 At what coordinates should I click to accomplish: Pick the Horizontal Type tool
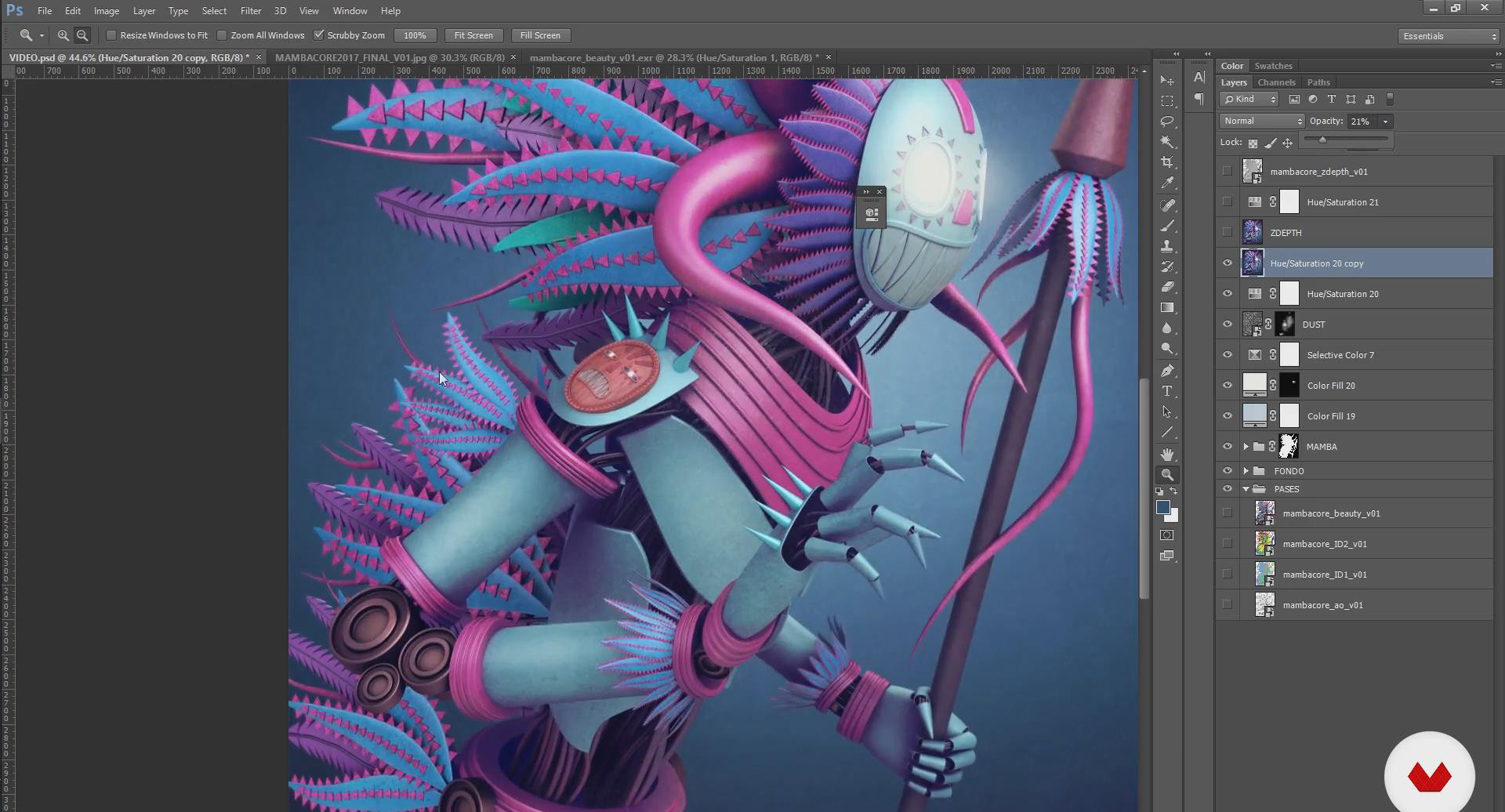[1167, 391]
